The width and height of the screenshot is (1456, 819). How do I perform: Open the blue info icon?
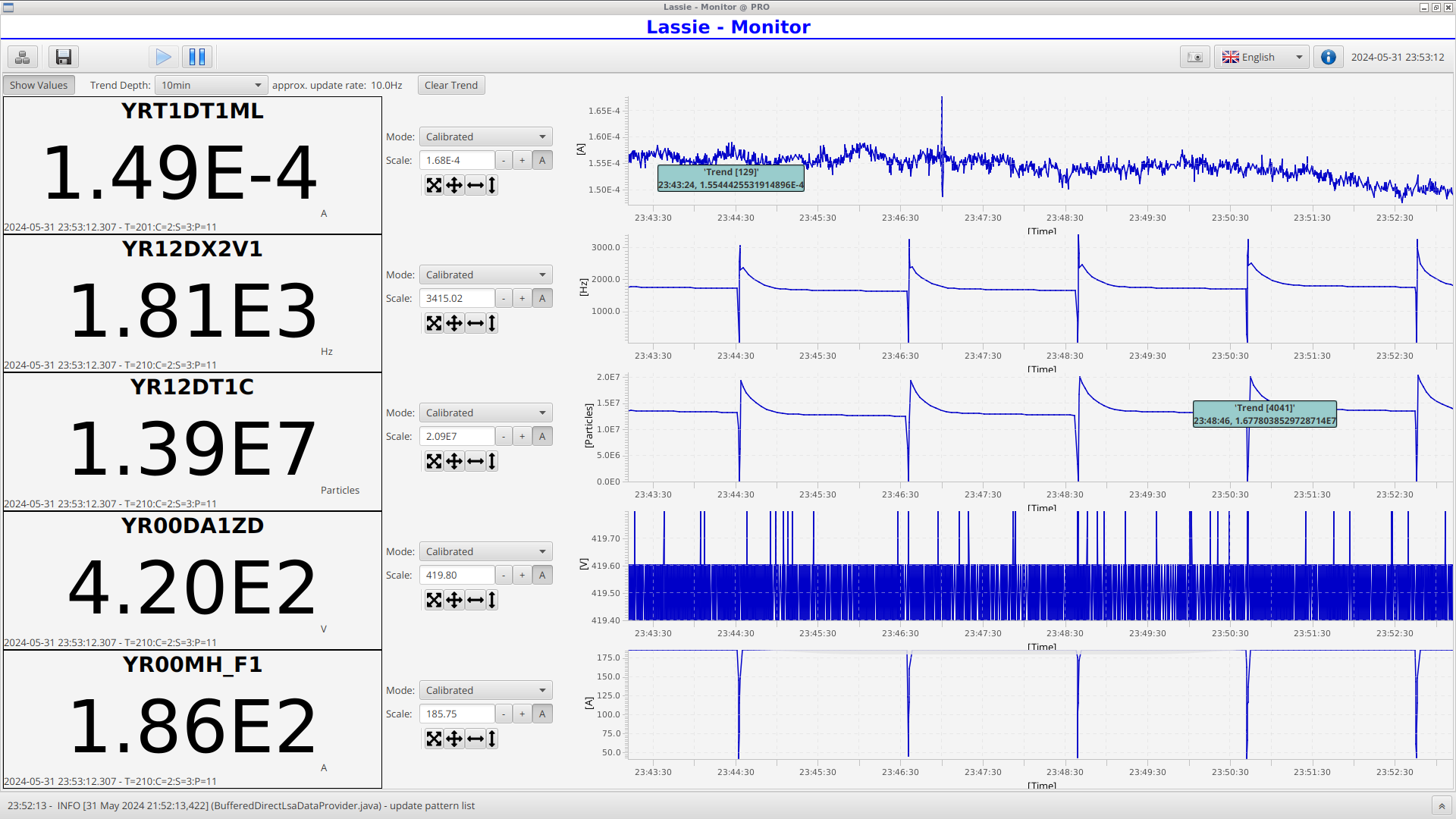point(1328,57)
